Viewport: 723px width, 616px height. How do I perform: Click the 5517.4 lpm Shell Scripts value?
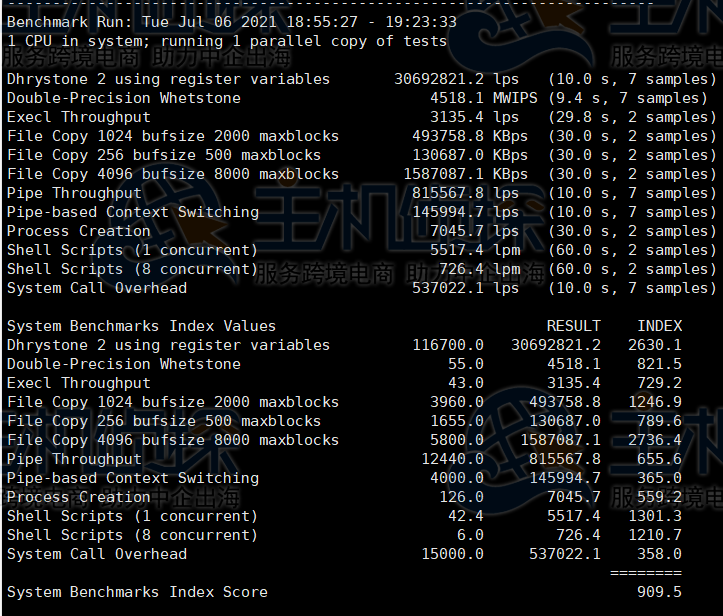(x=457, y=250)
